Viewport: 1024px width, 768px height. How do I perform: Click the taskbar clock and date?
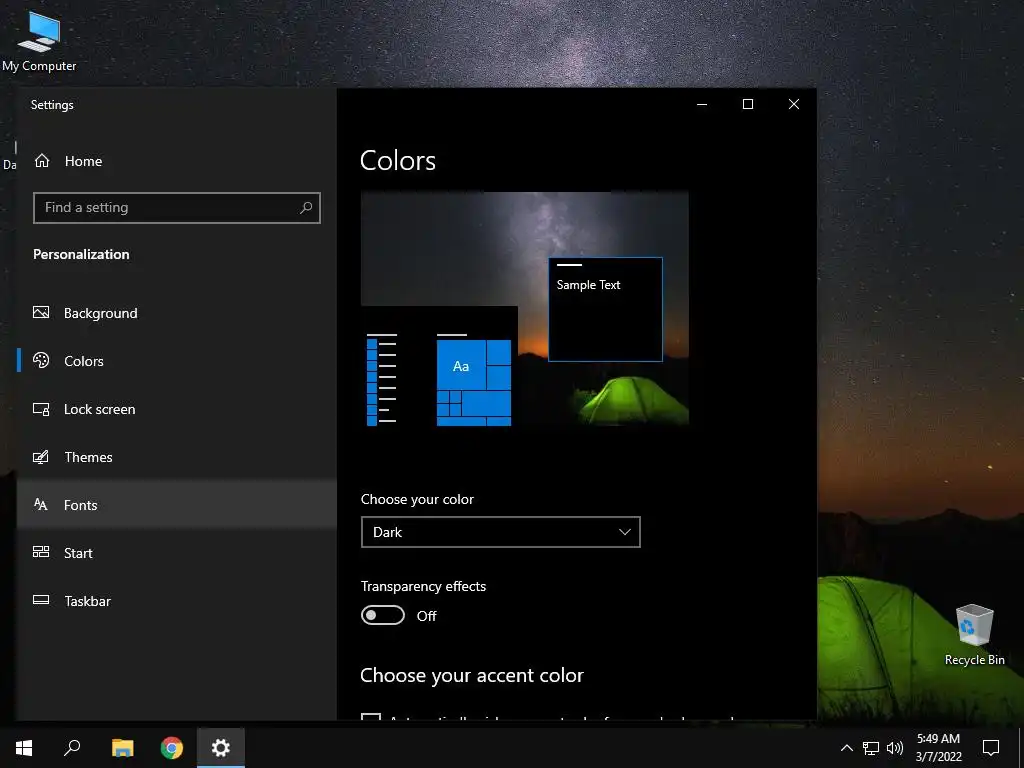point(938,748)
